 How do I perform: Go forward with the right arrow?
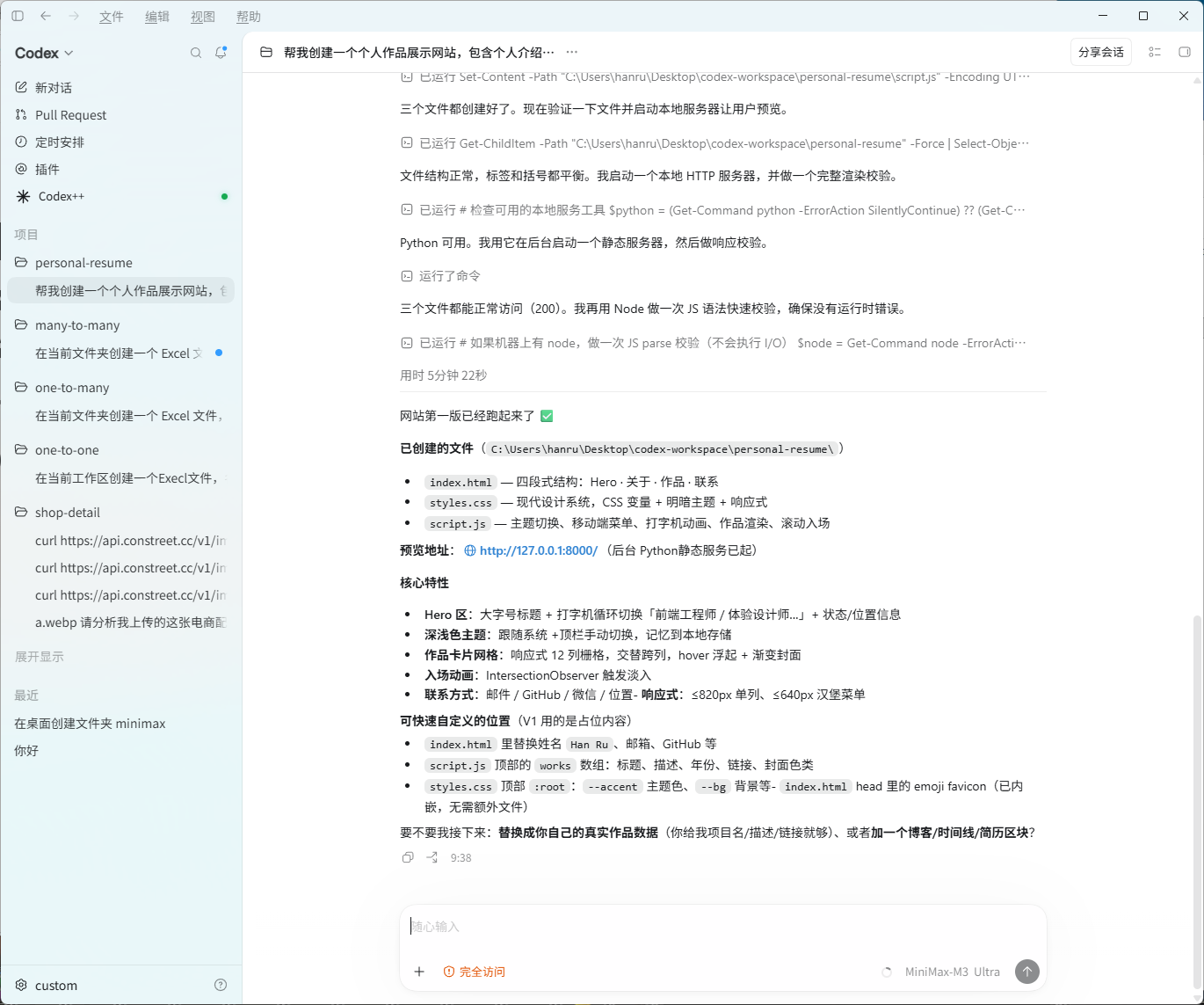point(74,16)
